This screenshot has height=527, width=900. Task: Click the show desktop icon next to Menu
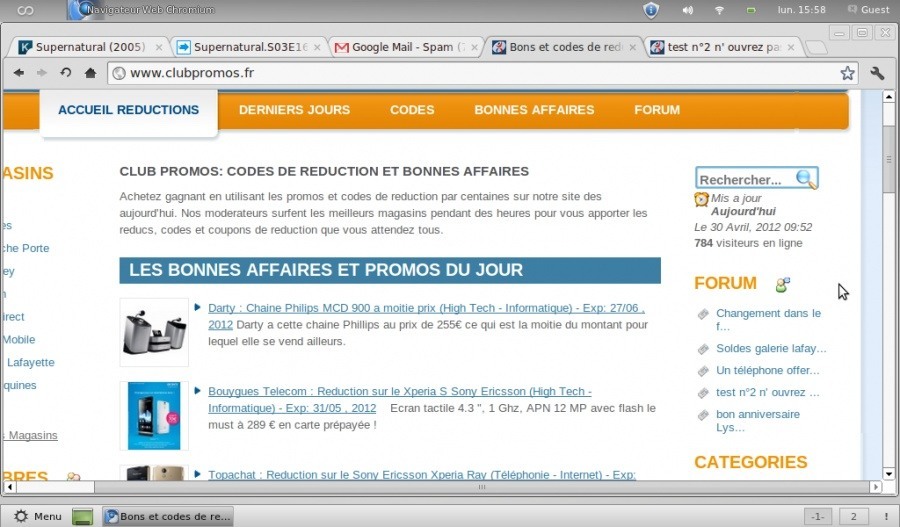click(x=83, y=517)
